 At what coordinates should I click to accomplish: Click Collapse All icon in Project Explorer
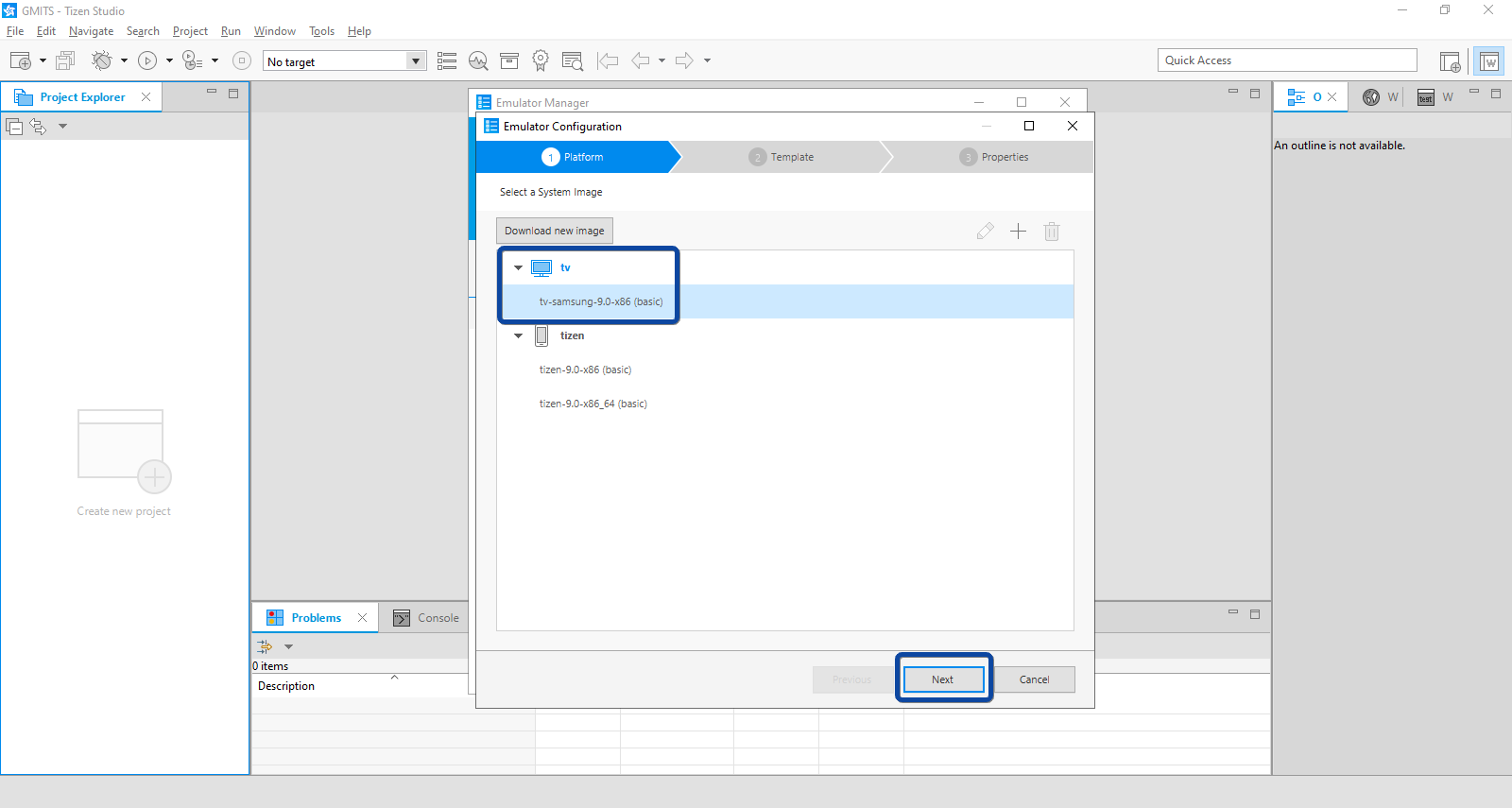14,126
